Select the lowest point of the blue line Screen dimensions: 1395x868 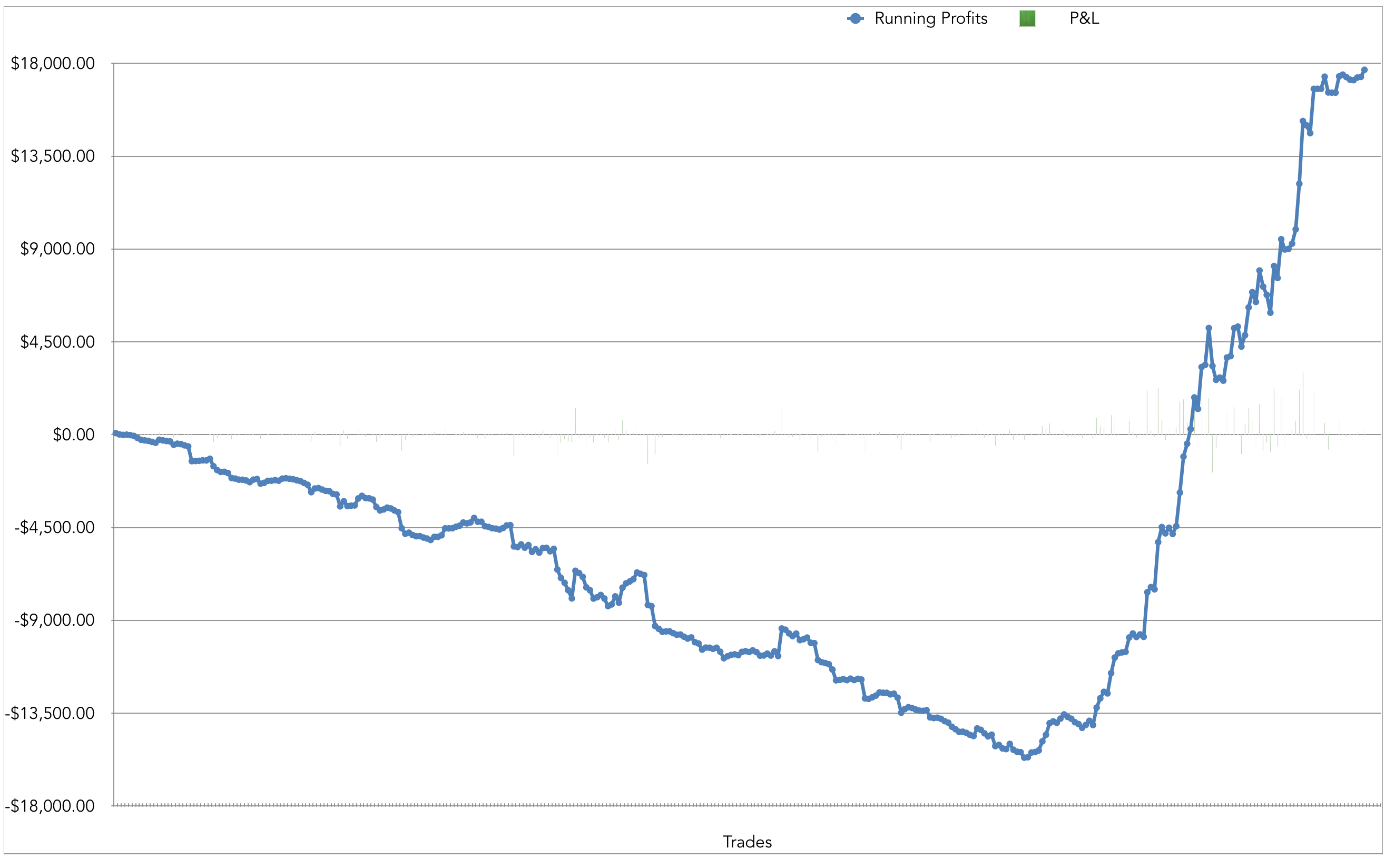[x=1025, y=757]
